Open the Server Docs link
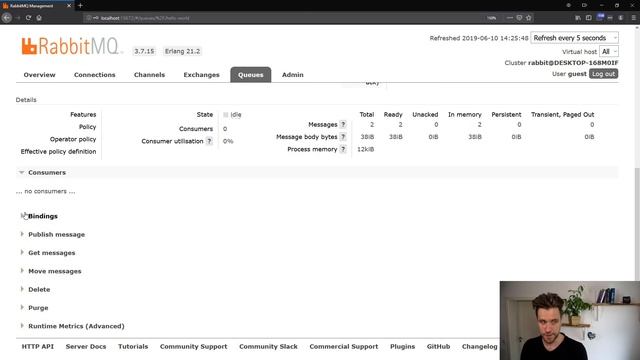This screenshot has width=640, height=360. [86, 347]
